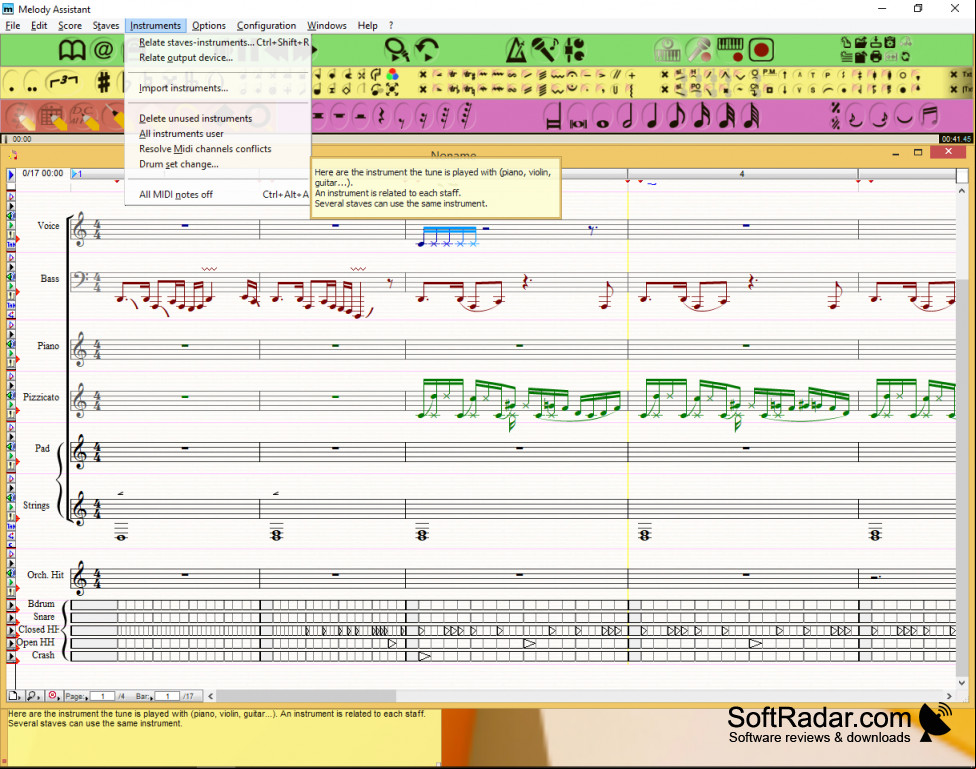
Task: Select the eighth note duration
Action: (677, 116)
